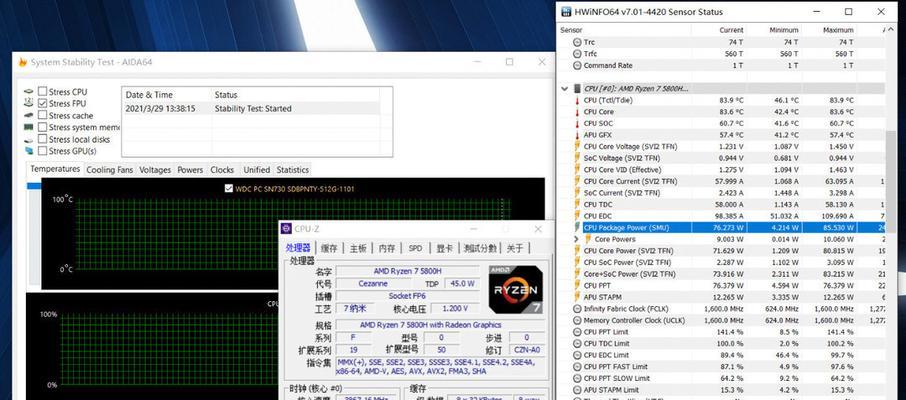Viewport: 906px width, 400px height.
Task: Click CPU Core Voltage lightning icon
Action: 577,146
